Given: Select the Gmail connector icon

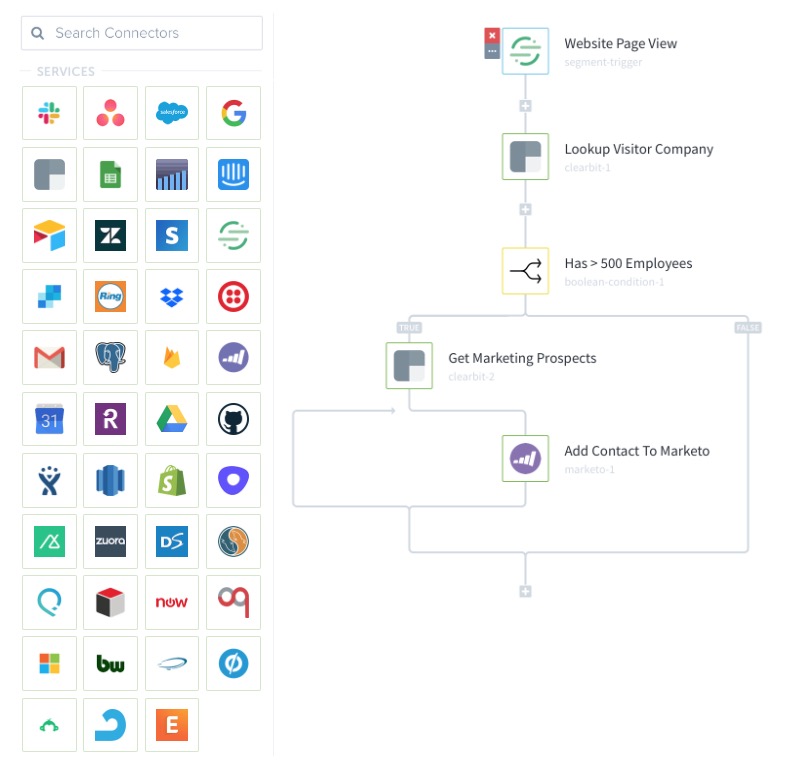Looking at the screenshot, I should tap(49, 357).
